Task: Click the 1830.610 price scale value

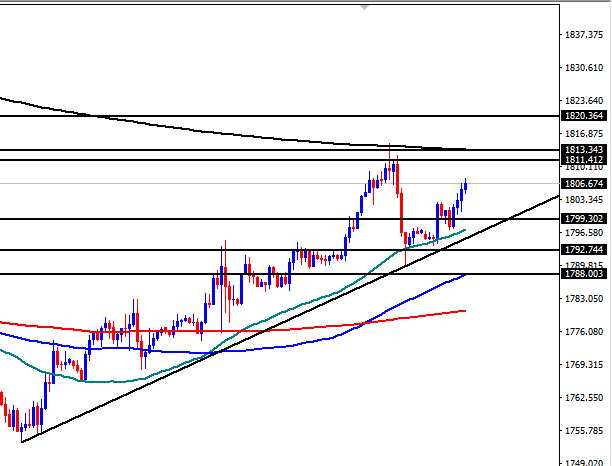Action: pyautogui.click(x=584, y=68)
